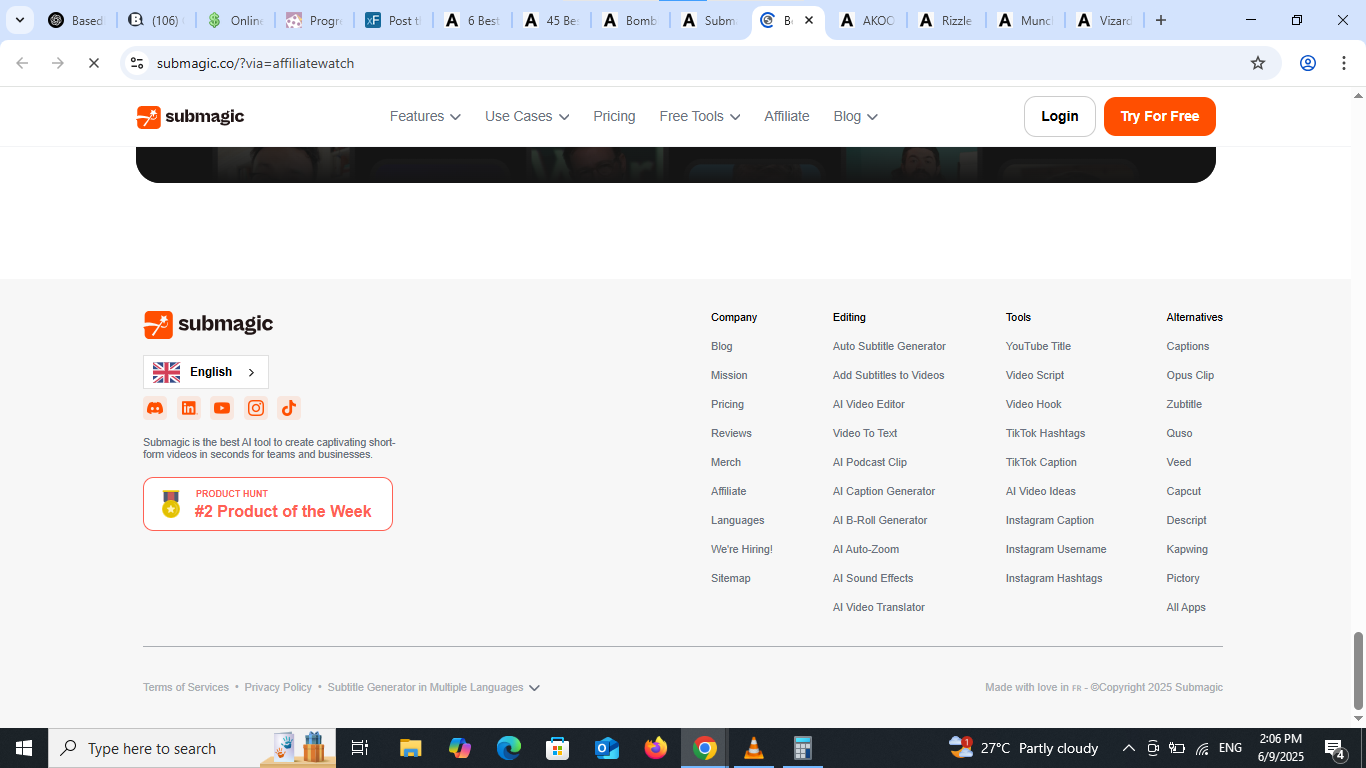Open AI B-Roll Generator link
1366x768 pixels.
(880, 520)
